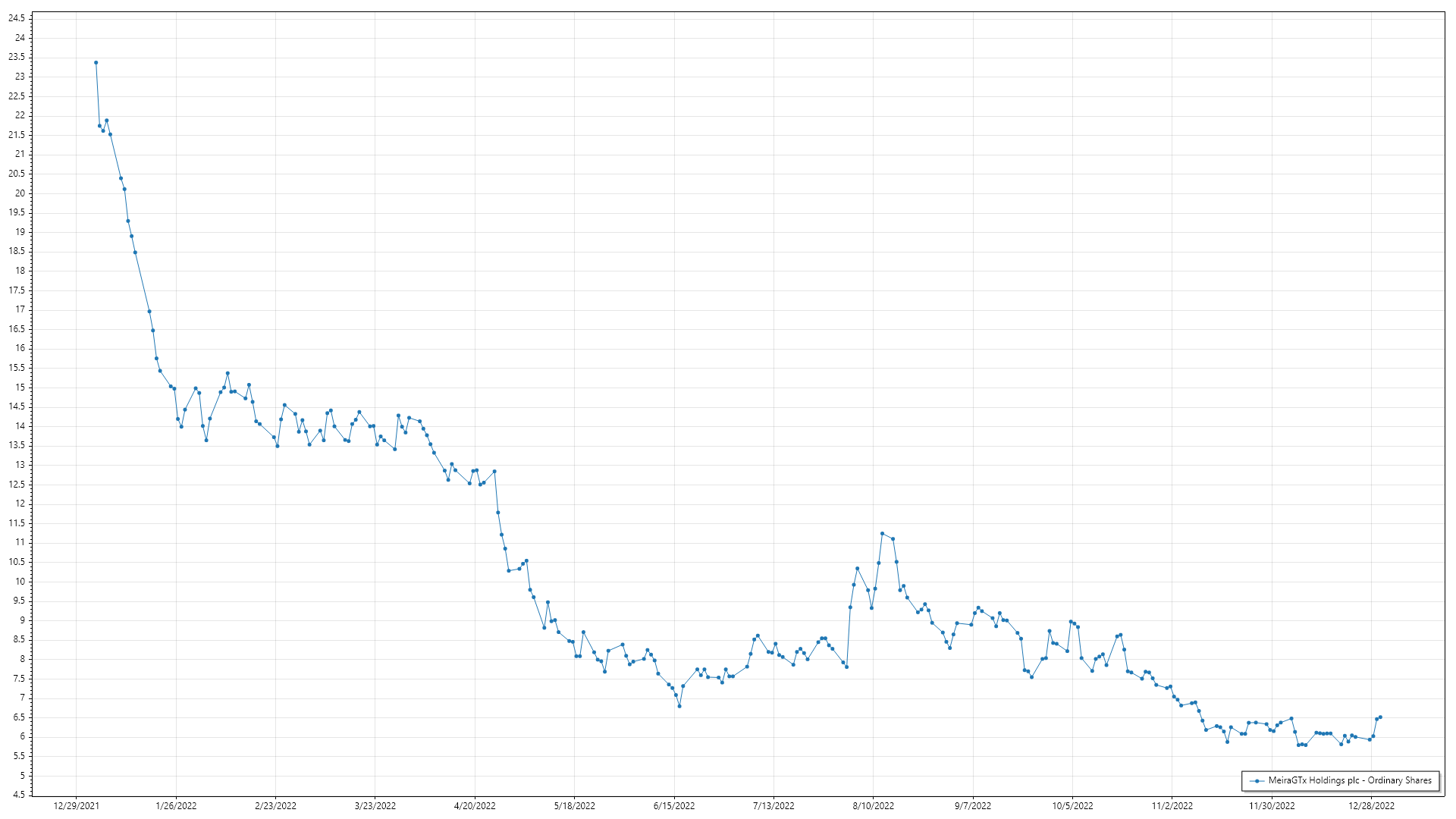Click the 7/13/2022 x-axis date label

pos(773,806)
